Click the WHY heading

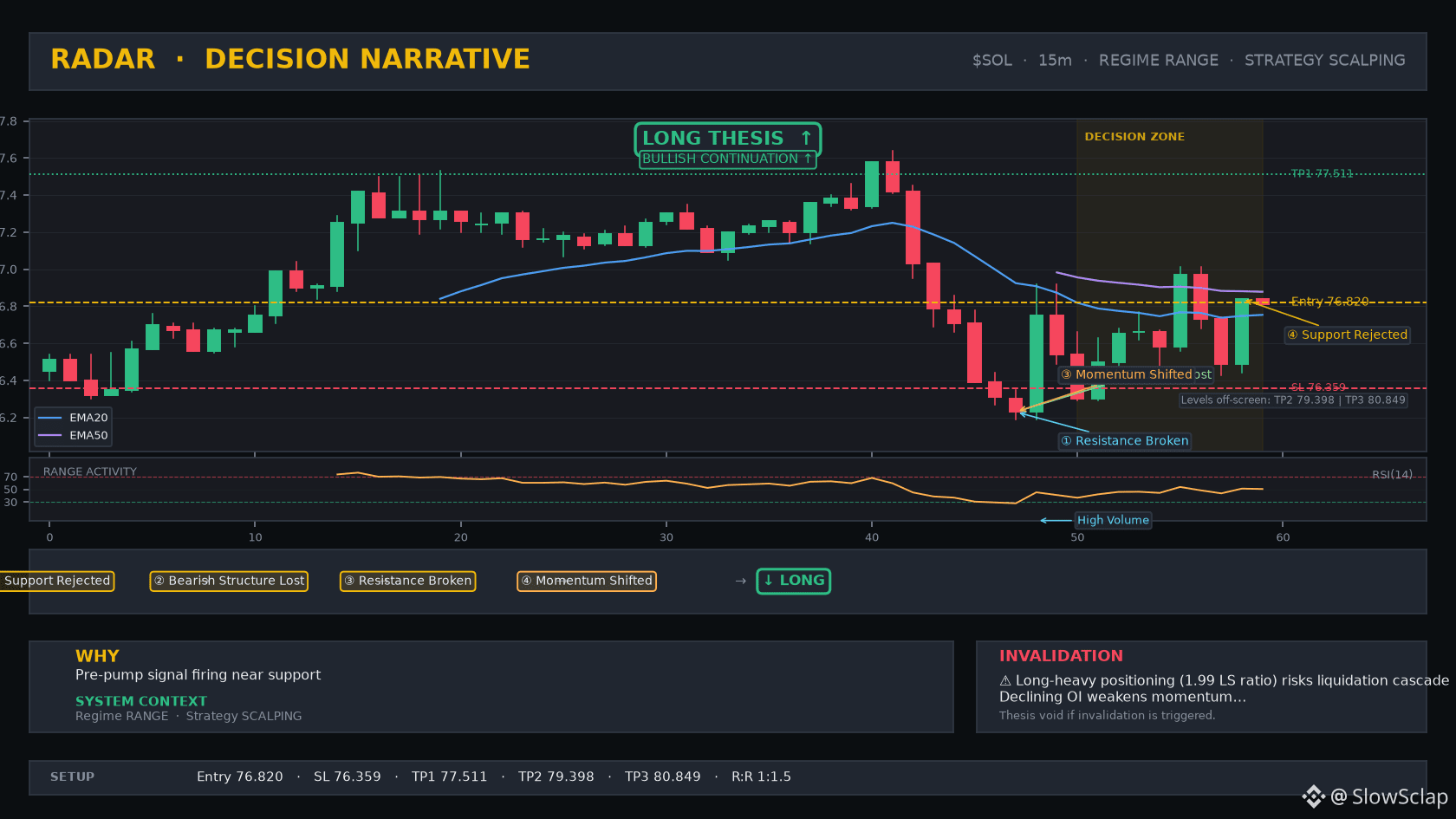[x=97, y=656]
